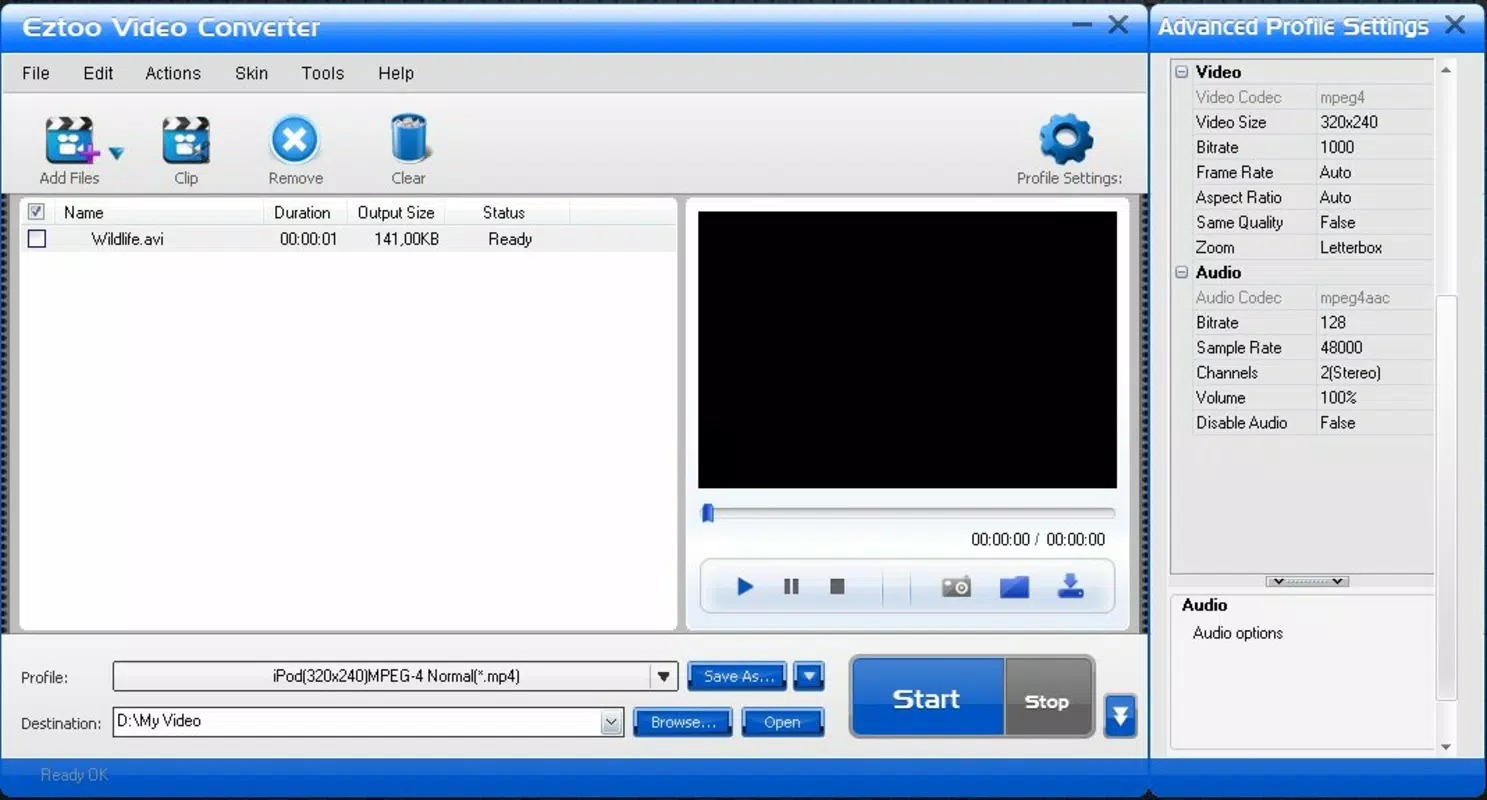Check the Wildlife.avi checkbox
The height and width of the screenshot is (800, 1487).
coord(37,239)
